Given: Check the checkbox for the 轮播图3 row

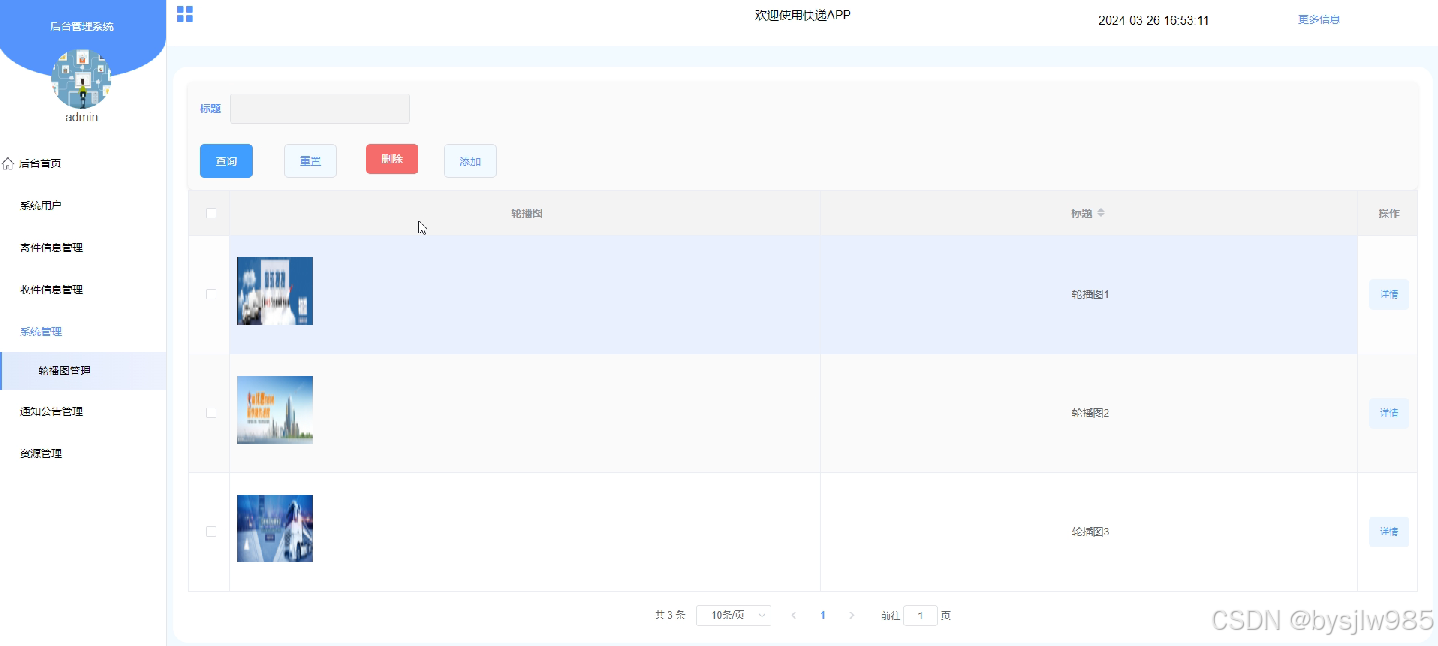Looking at the screenshot, I should pos(211,531).
